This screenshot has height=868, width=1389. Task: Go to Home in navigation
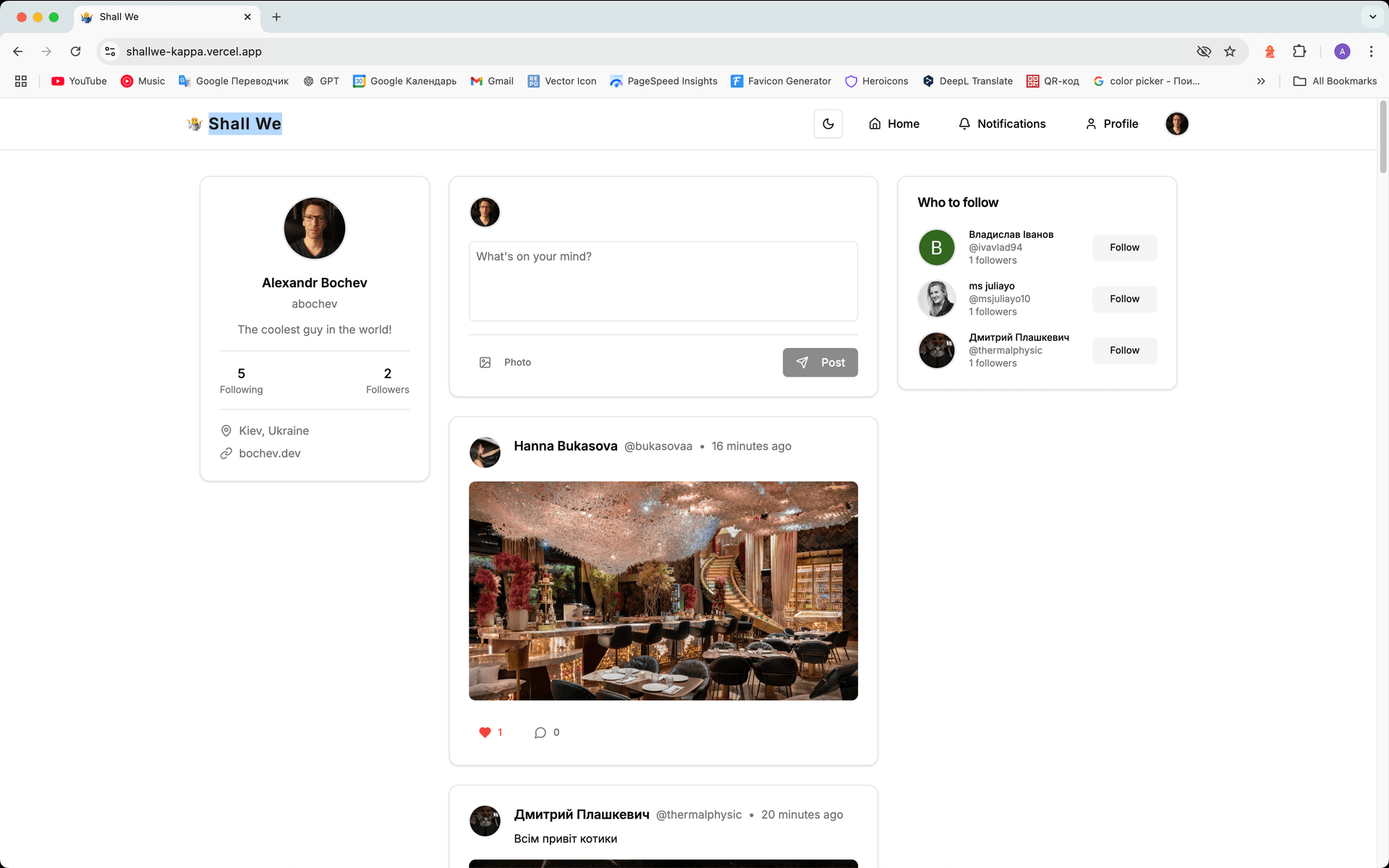pyautogui.click(x=894, y=124)
